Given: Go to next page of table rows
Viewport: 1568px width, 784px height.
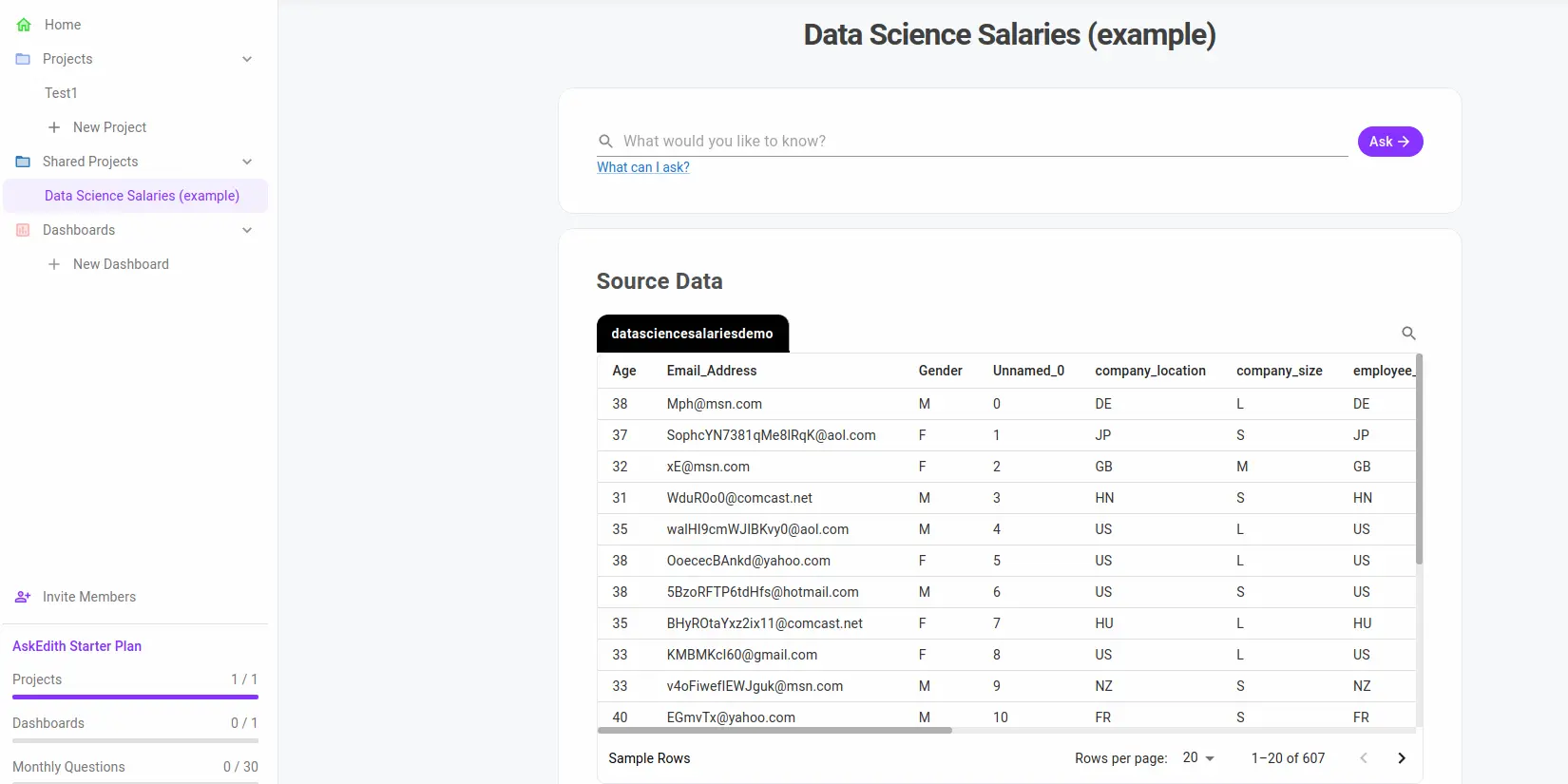Looking at the screenshot, I should pyautogui.click(x=1401, y=758).
